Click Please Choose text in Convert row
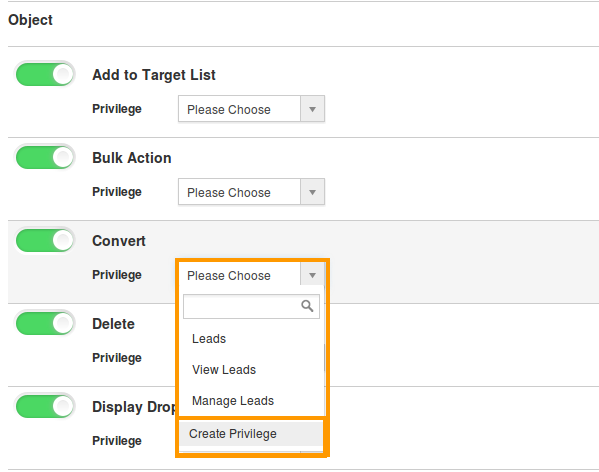Image resolution: width=599 pixels, height=472 pixels. 229,276
